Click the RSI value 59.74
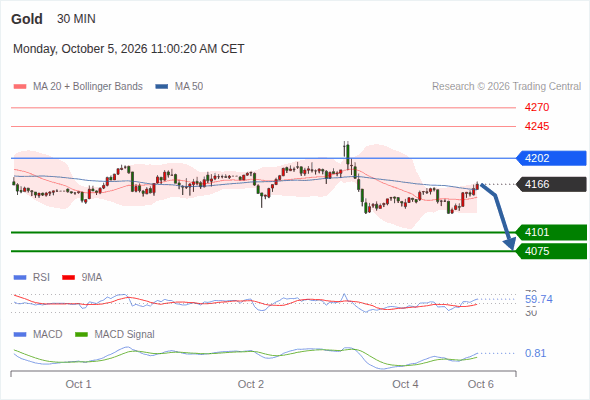This screenshot has width=590, height=400. coord(539,300)
